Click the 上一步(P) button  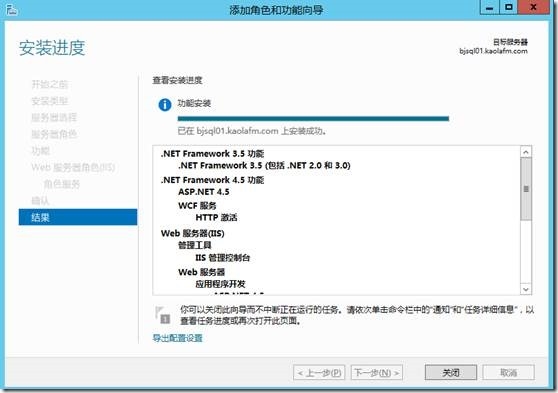pyautogui.click(x=319, y=373)
